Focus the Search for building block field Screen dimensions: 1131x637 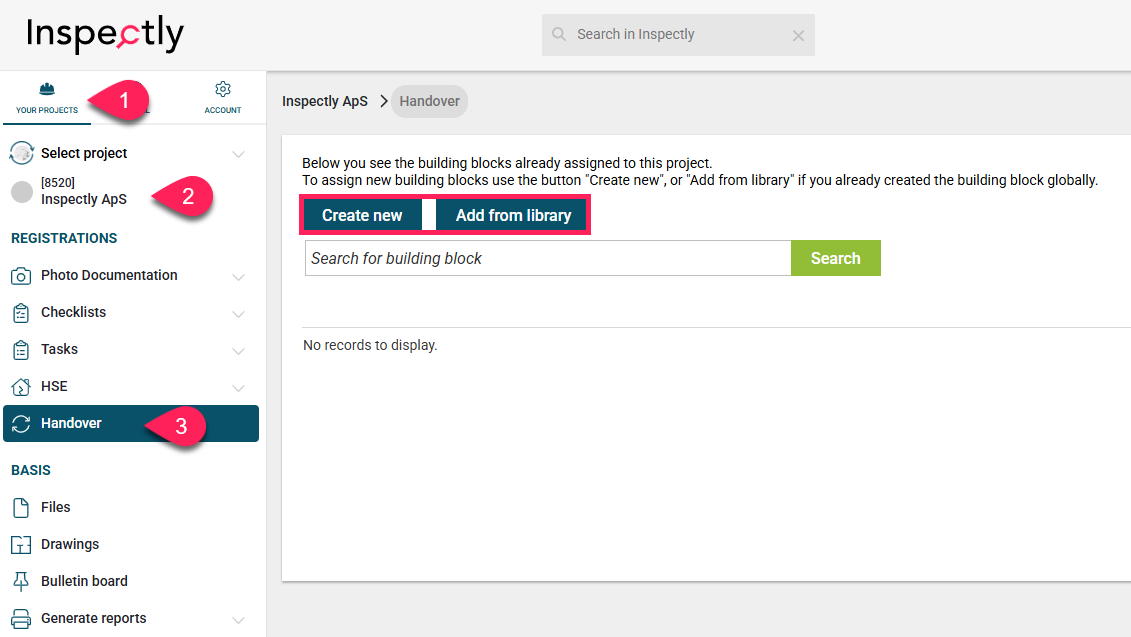click(x=548, y=258)
